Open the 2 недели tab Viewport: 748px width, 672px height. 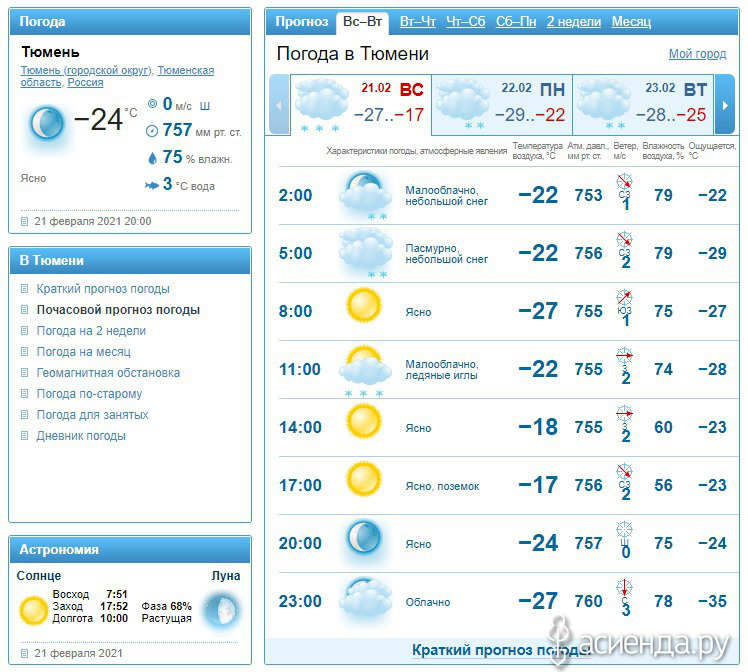[x=574, y=22]
